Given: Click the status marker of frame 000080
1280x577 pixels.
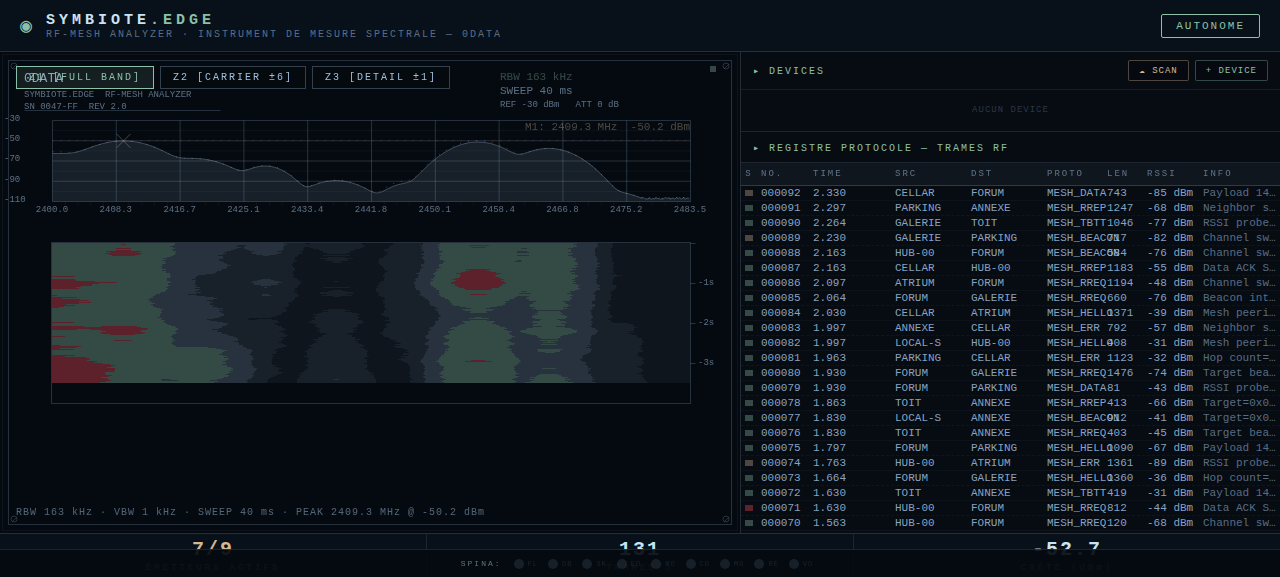Looking at the screenshot, I should tap(749, 373).
